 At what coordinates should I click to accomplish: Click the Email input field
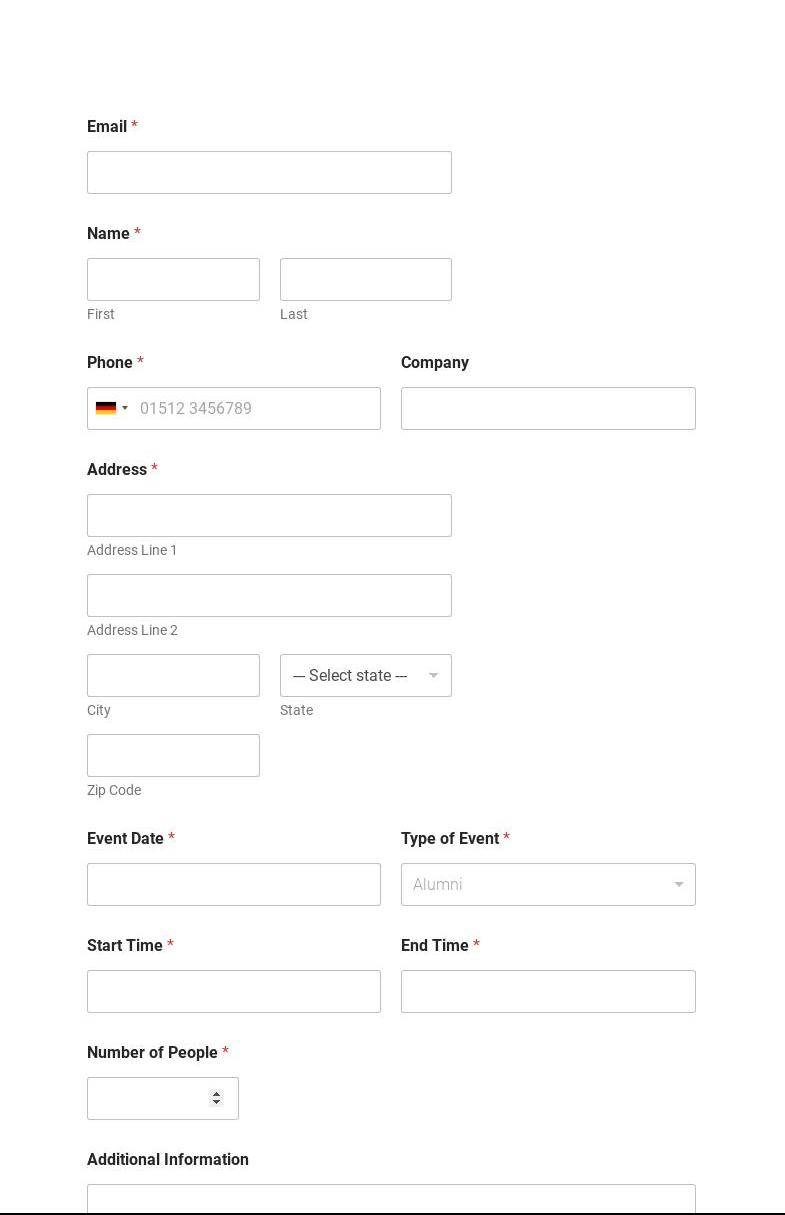click(269, 173)
